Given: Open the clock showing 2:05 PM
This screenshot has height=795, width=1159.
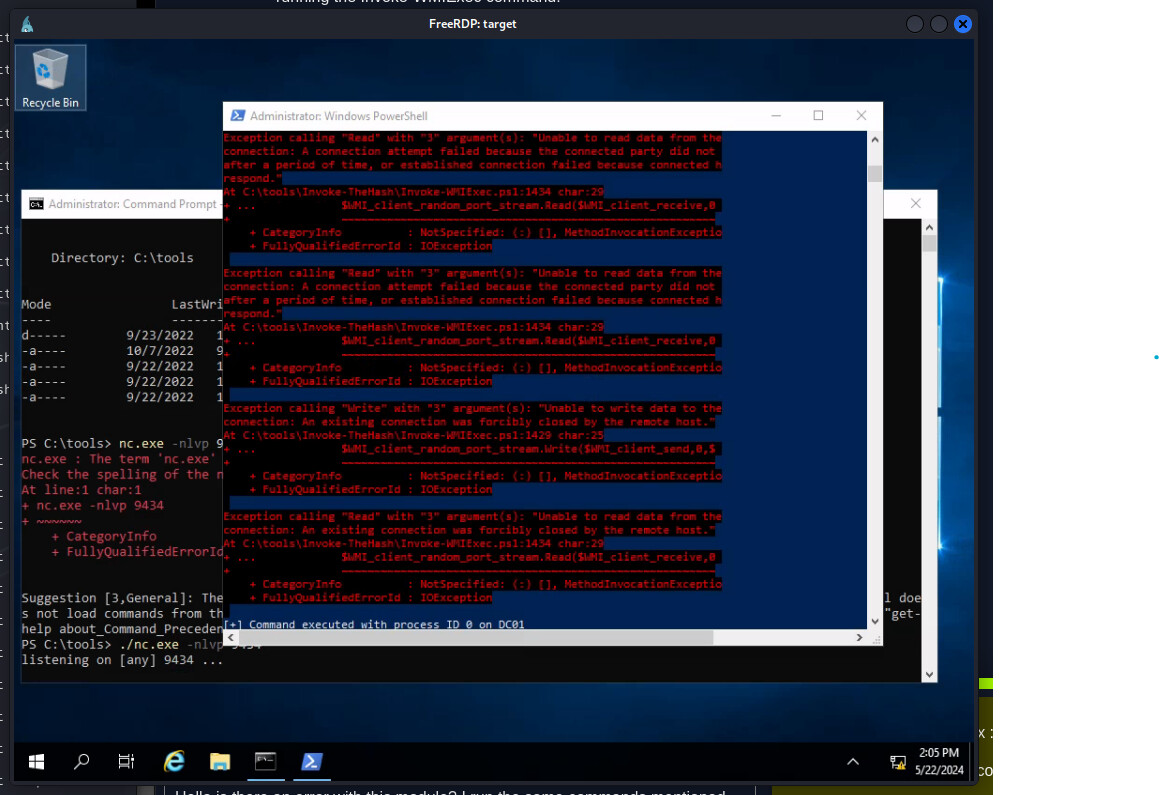Looking at the screenshot, I should (937, 761).
